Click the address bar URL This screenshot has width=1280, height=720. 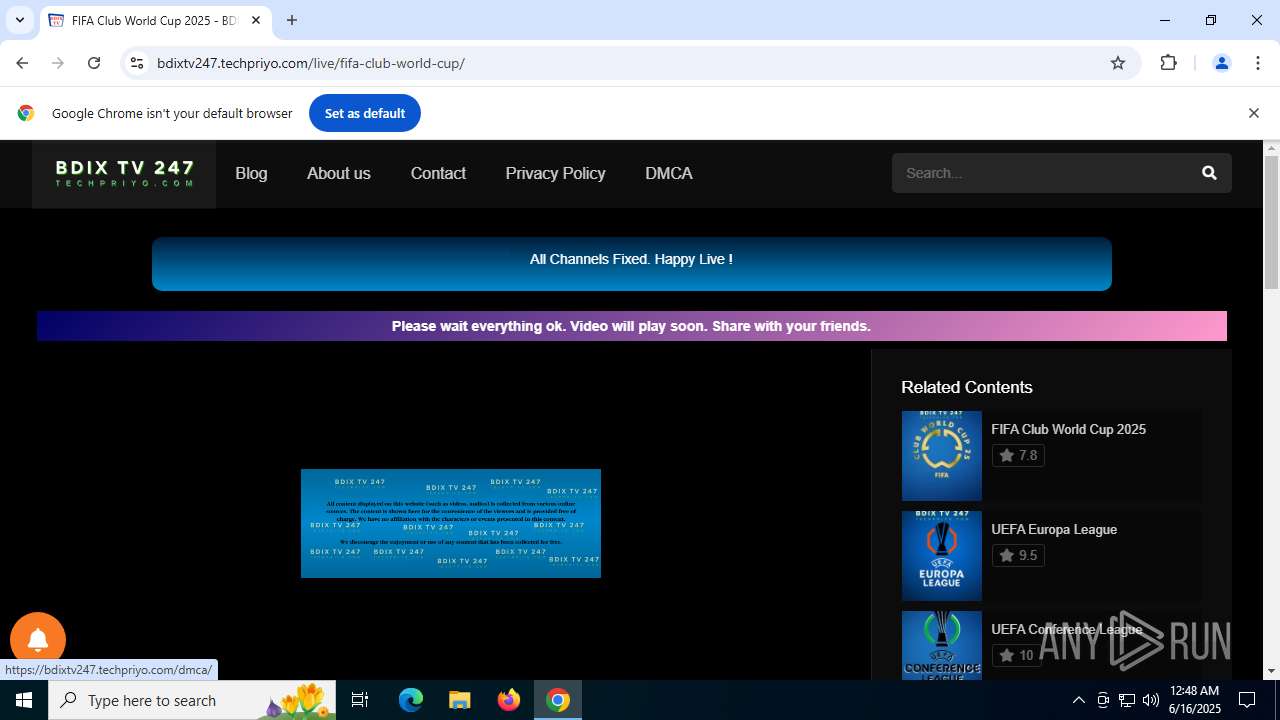click(x=311, y=63)
